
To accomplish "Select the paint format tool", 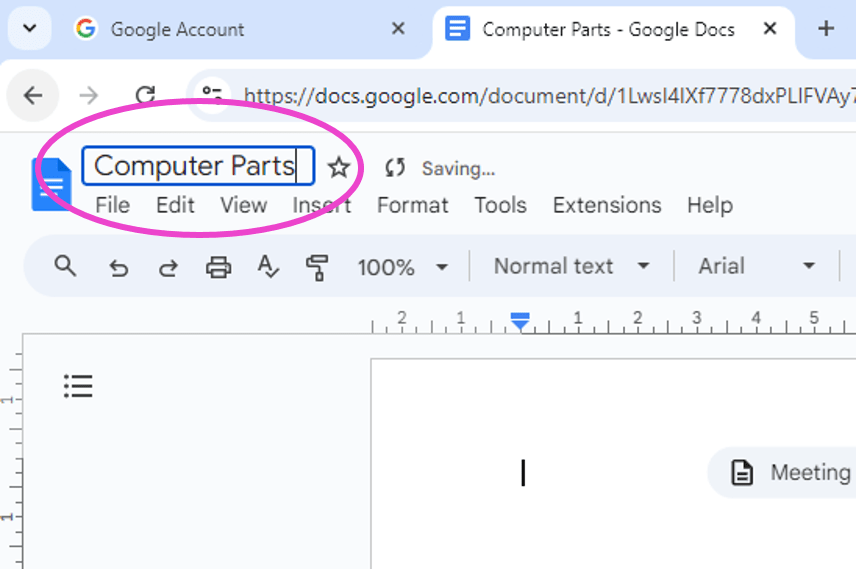I will click(x=317, y=267).
